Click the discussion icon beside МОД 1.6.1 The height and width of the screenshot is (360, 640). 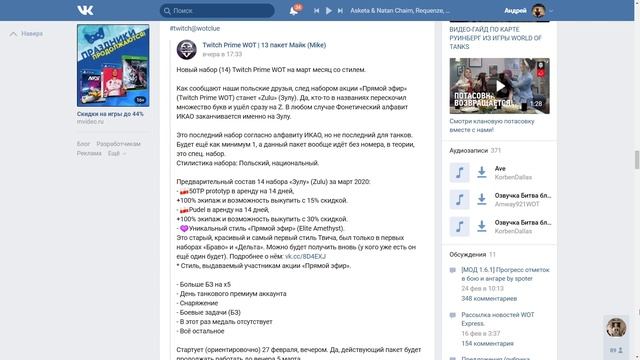(453, 270)
